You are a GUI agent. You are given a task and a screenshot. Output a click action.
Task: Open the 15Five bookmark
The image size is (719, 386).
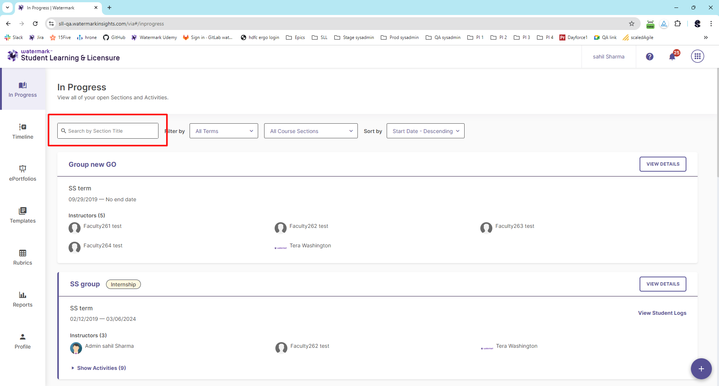coord(60,38)
